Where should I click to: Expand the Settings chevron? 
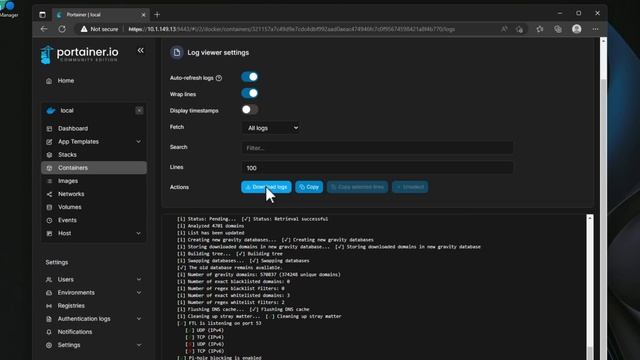(x=139, y=345)
